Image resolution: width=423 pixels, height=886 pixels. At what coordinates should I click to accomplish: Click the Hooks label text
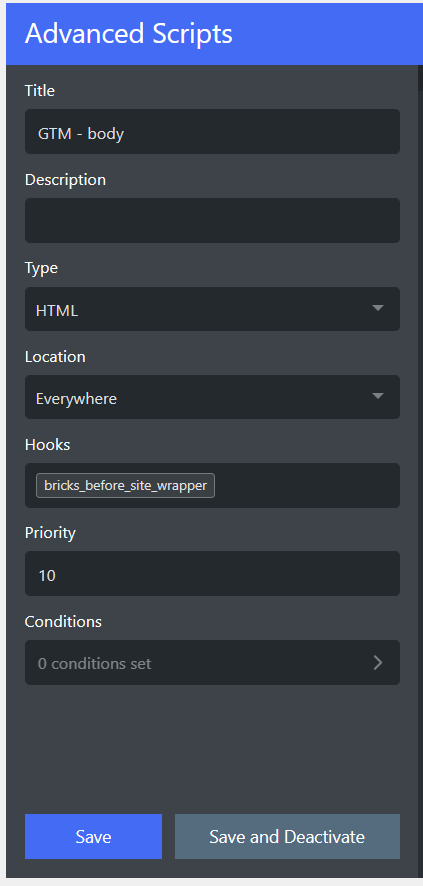(x=47, y=445)
